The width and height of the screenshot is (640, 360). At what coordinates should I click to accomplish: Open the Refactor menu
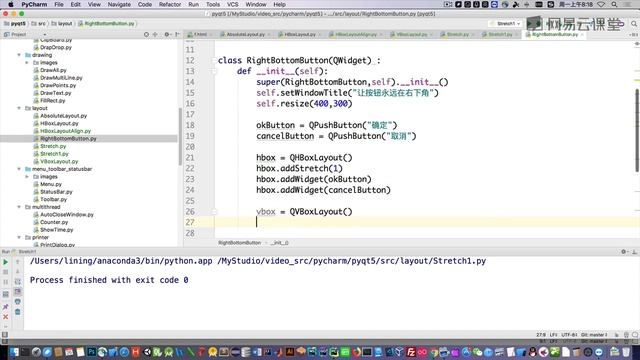coord(170,4)
